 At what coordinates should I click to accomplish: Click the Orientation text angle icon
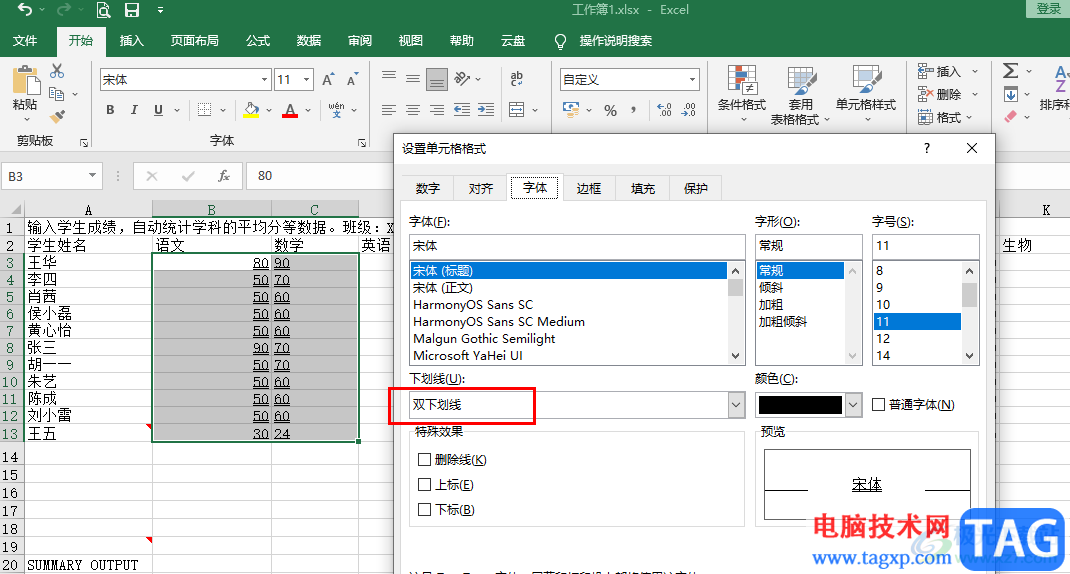(462, 78)
